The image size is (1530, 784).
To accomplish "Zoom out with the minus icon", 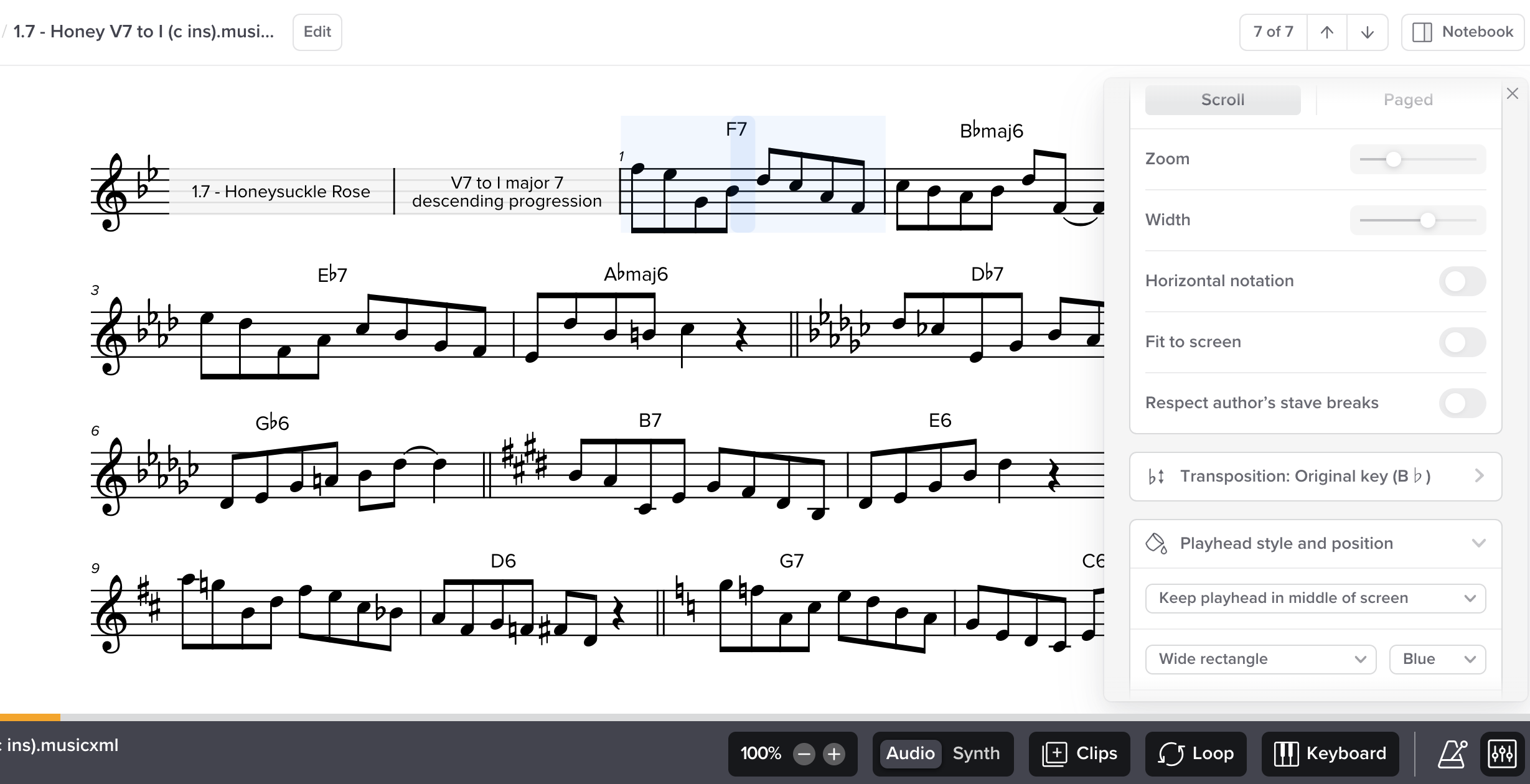I will pyautogui.click(x=804, y=754).
